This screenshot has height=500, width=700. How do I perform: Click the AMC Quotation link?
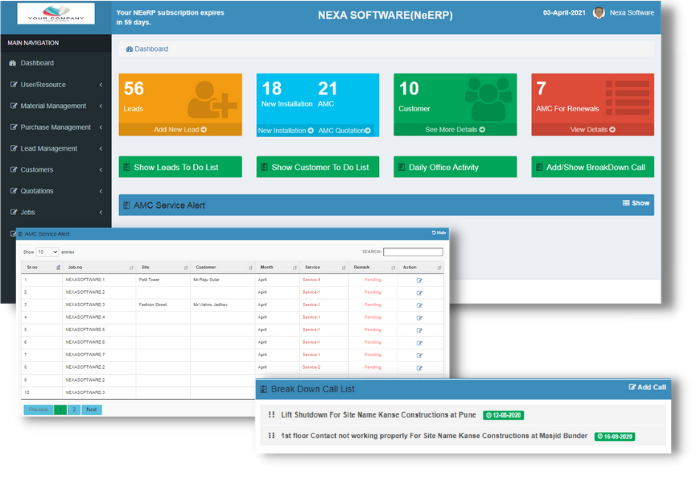345,131
